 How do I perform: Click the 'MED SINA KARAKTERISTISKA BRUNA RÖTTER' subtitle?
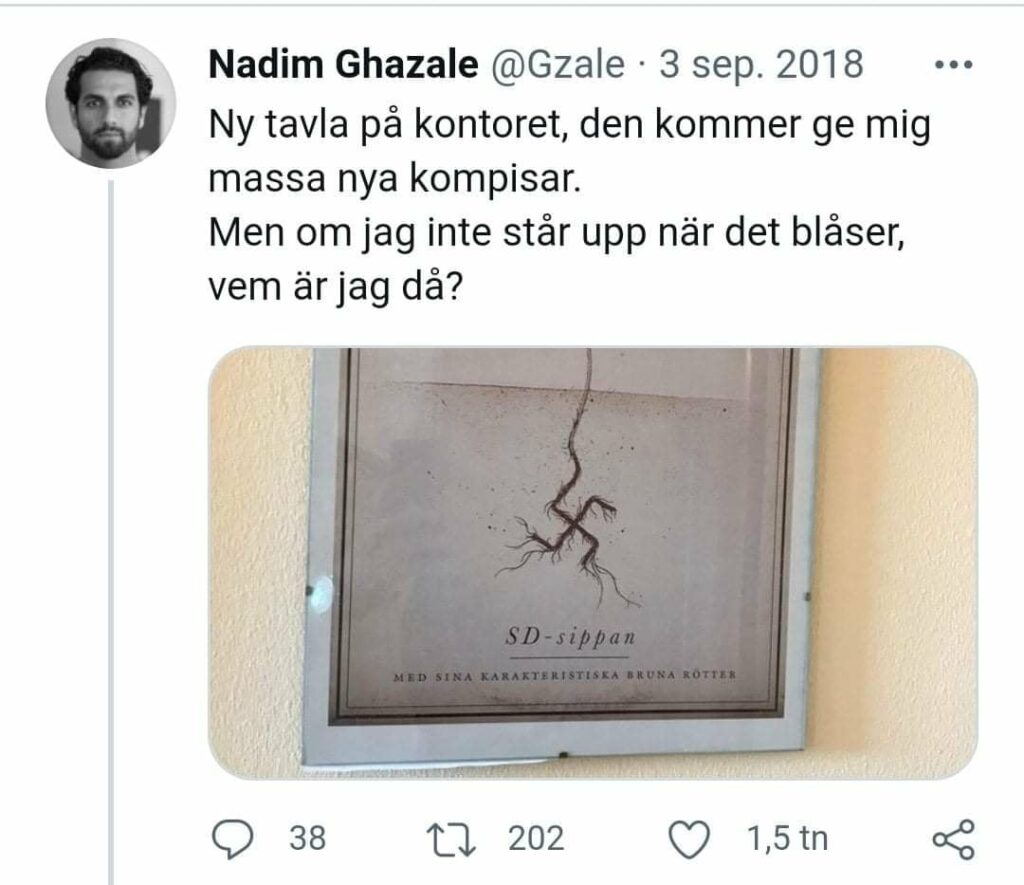click(565, 675)
